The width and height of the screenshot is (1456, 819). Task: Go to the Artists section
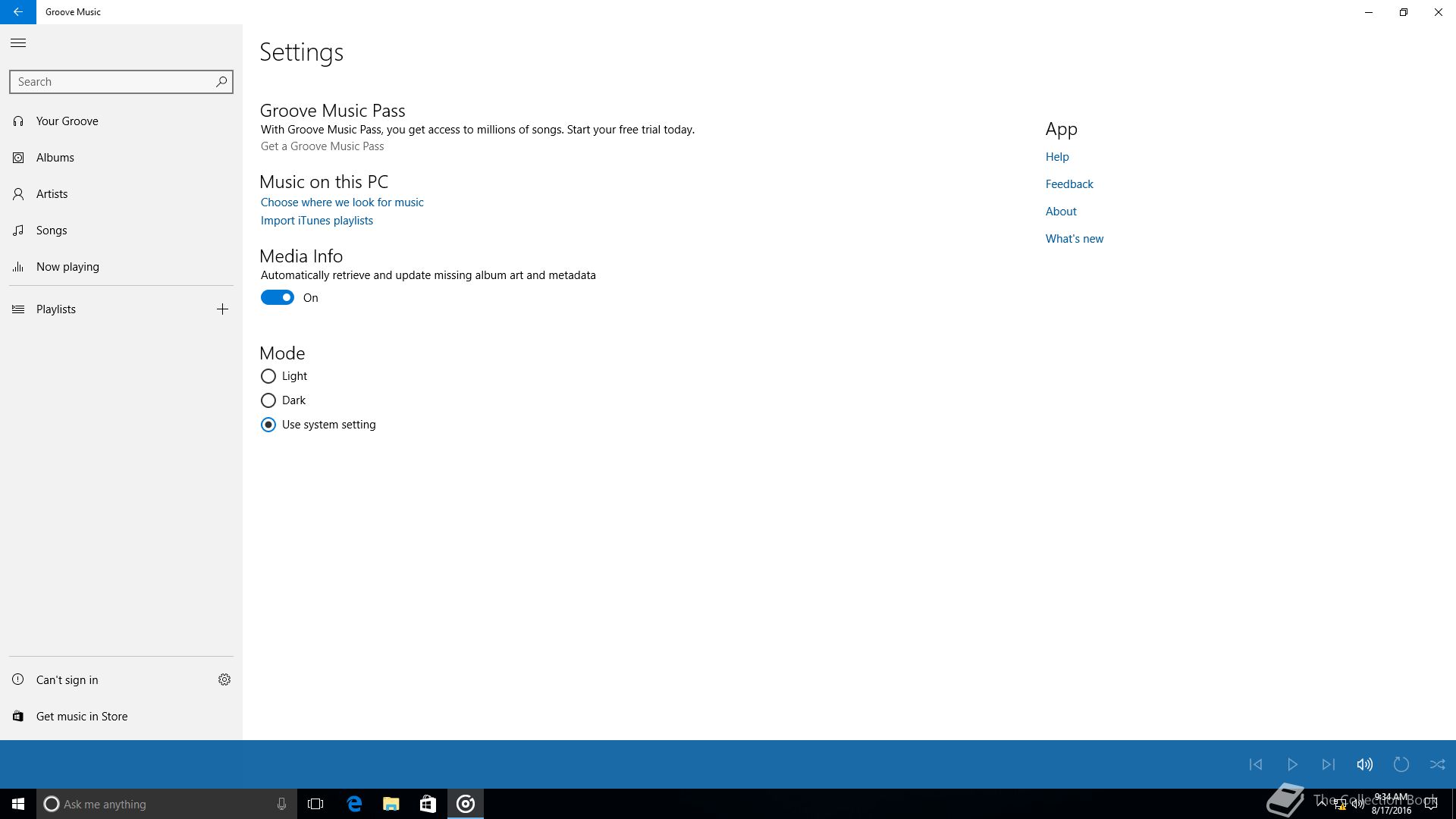pos(121,194)
